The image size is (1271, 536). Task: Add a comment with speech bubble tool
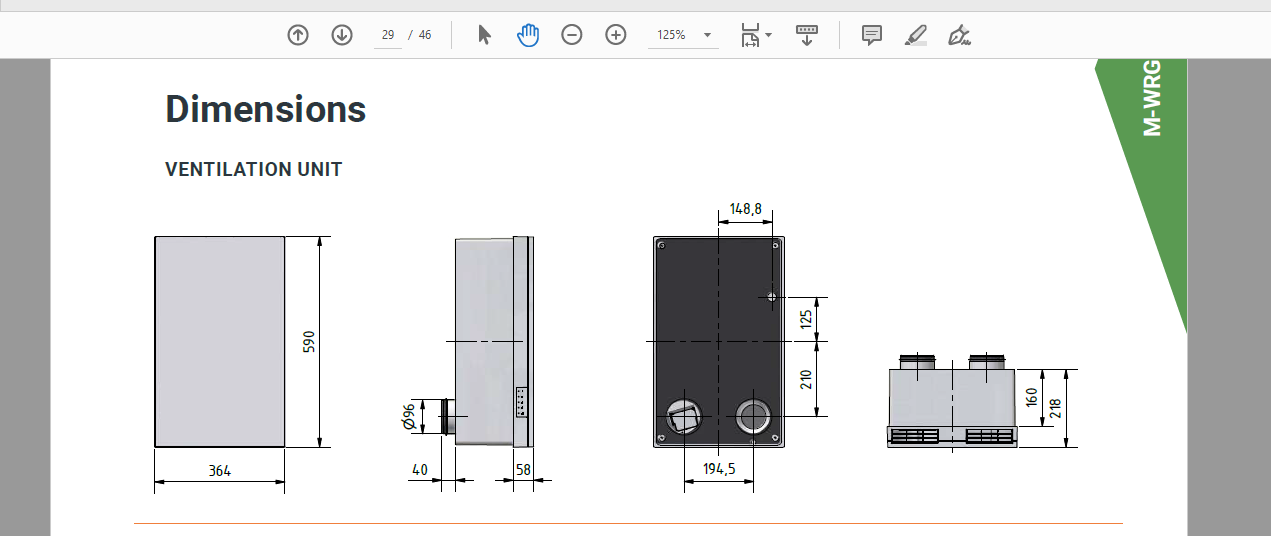pyautogui.click(x=872, y=35)
